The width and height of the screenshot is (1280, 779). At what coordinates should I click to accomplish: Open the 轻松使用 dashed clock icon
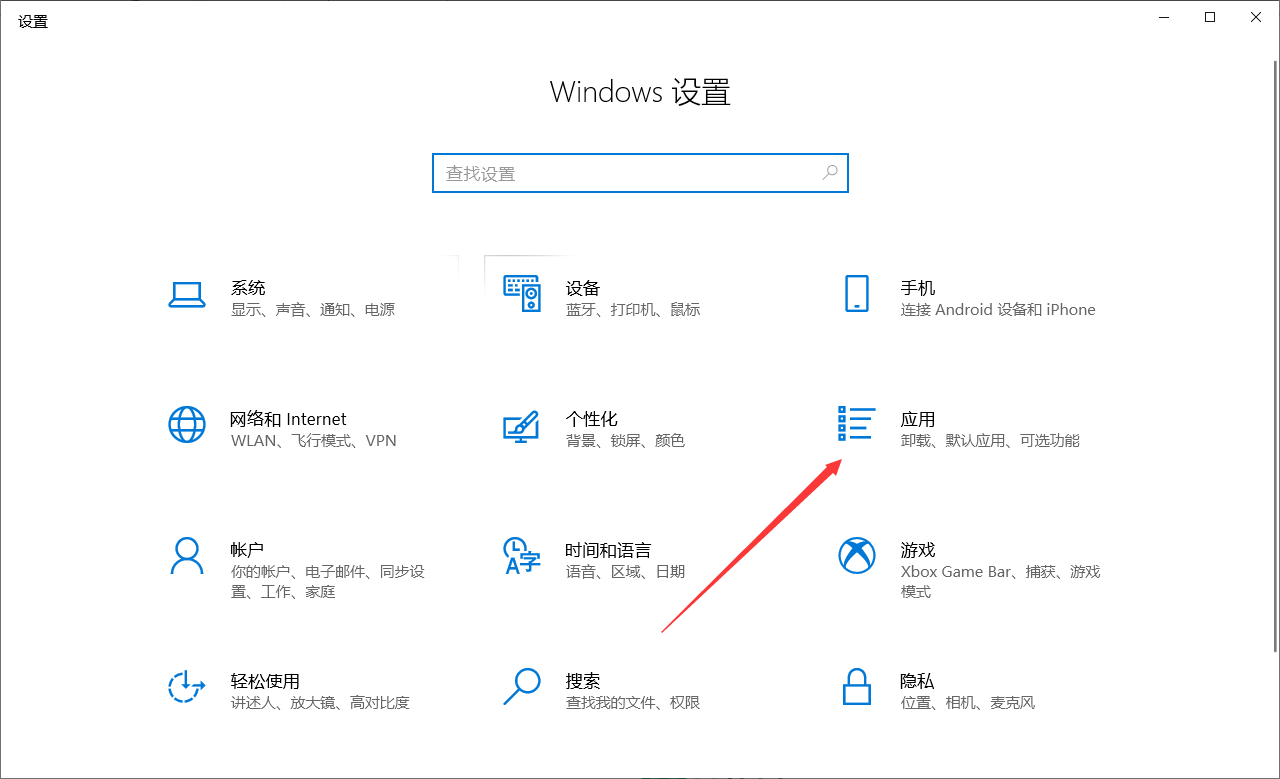(186, 687)
